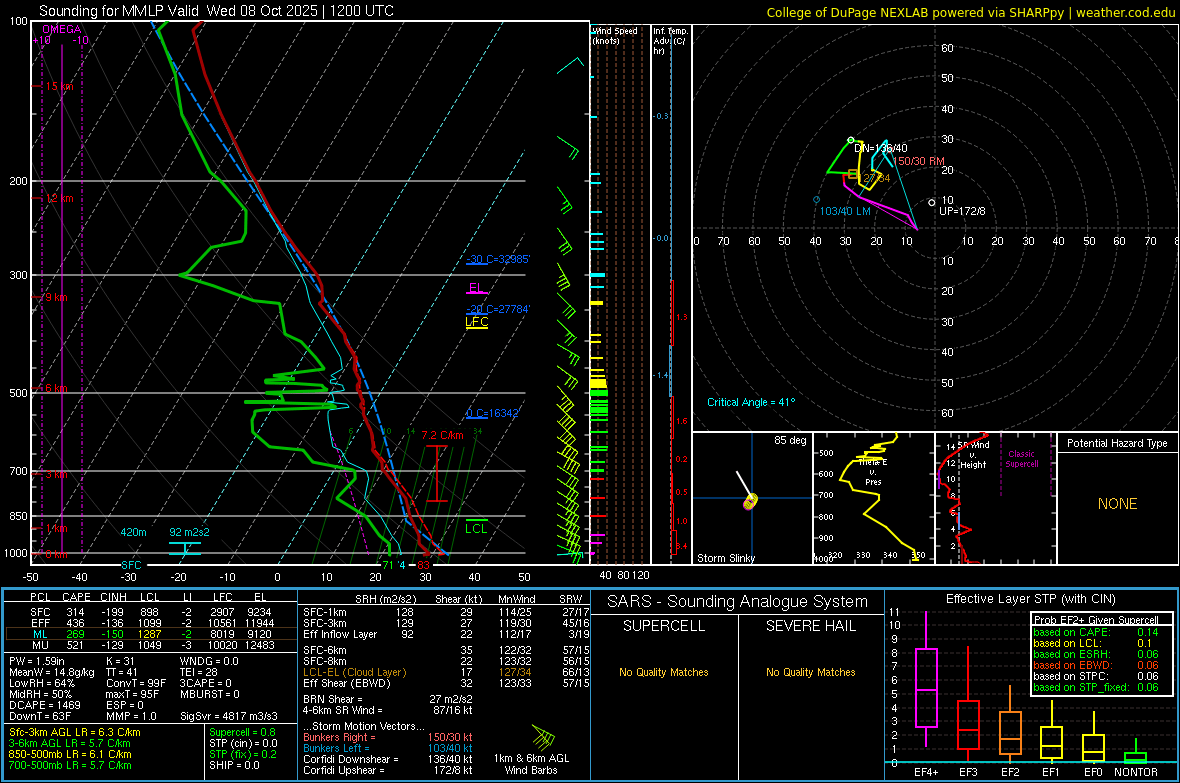This screenshot has width=1180, height=783.
Task: Click the 'Classic Supercell' label
Action: tap(1021, 459)
